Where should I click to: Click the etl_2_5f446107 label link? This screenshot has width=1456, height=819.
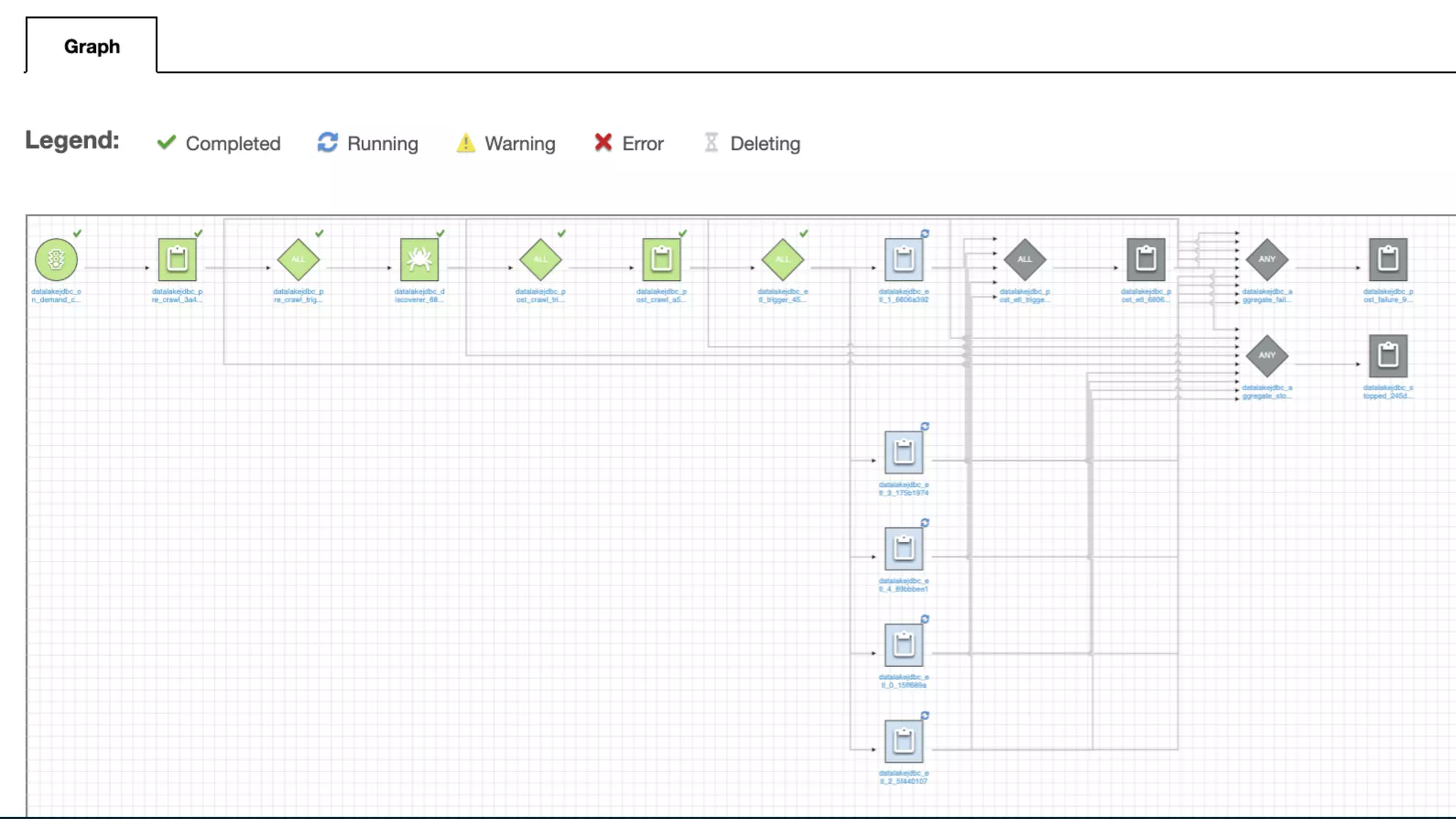(904, 777)
